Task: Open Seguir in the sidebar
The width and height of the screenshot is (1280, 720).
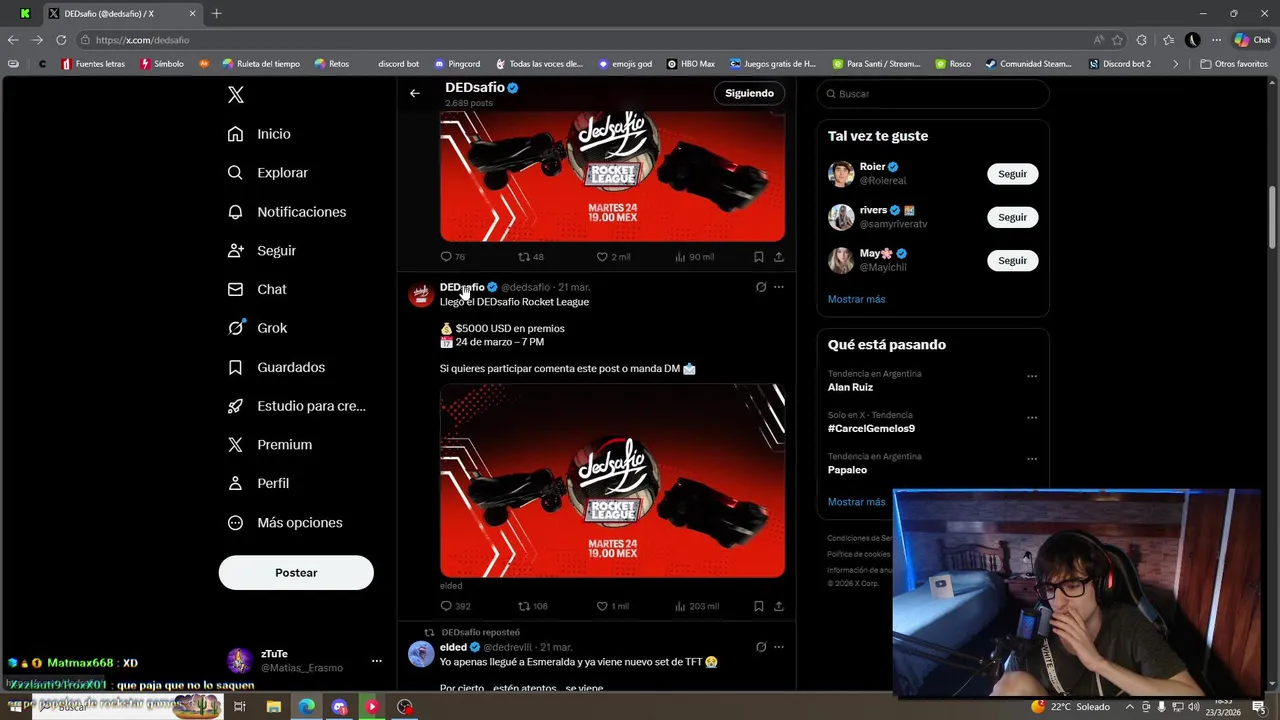Action: click(x=261, y=251)
